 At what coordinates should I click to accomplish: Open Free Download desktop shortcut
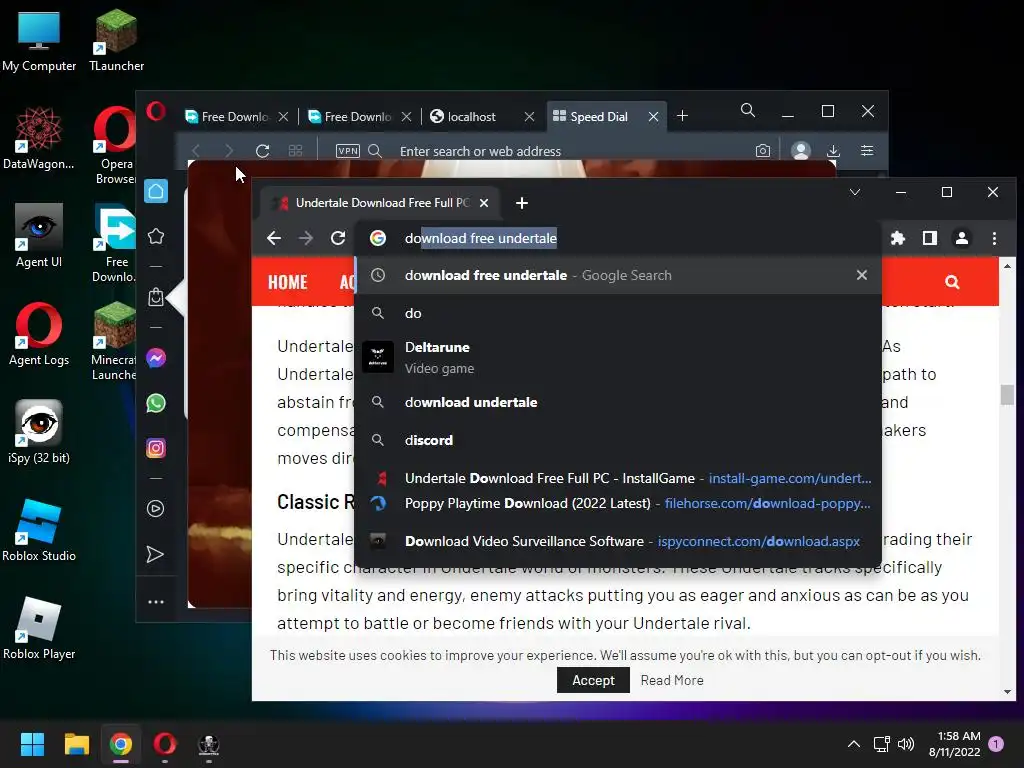pyautogui.click(x=114, y=243)
